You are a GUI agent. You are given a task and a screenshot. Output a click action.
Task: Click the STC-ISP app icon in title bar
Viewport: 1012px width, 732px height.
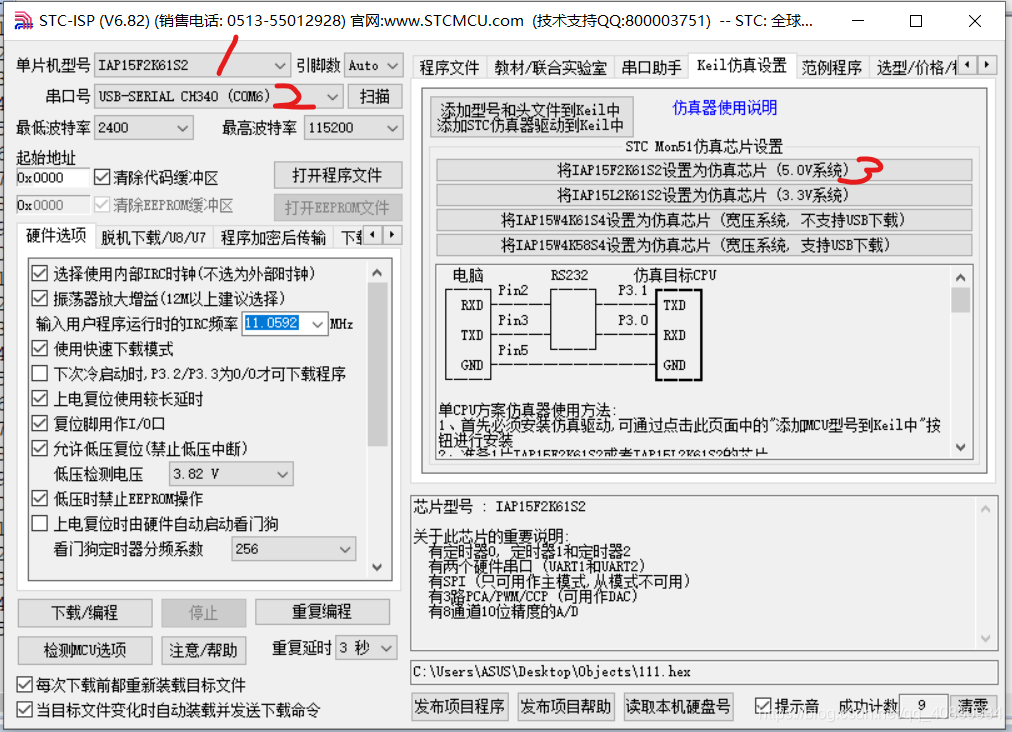click(23, 21)
